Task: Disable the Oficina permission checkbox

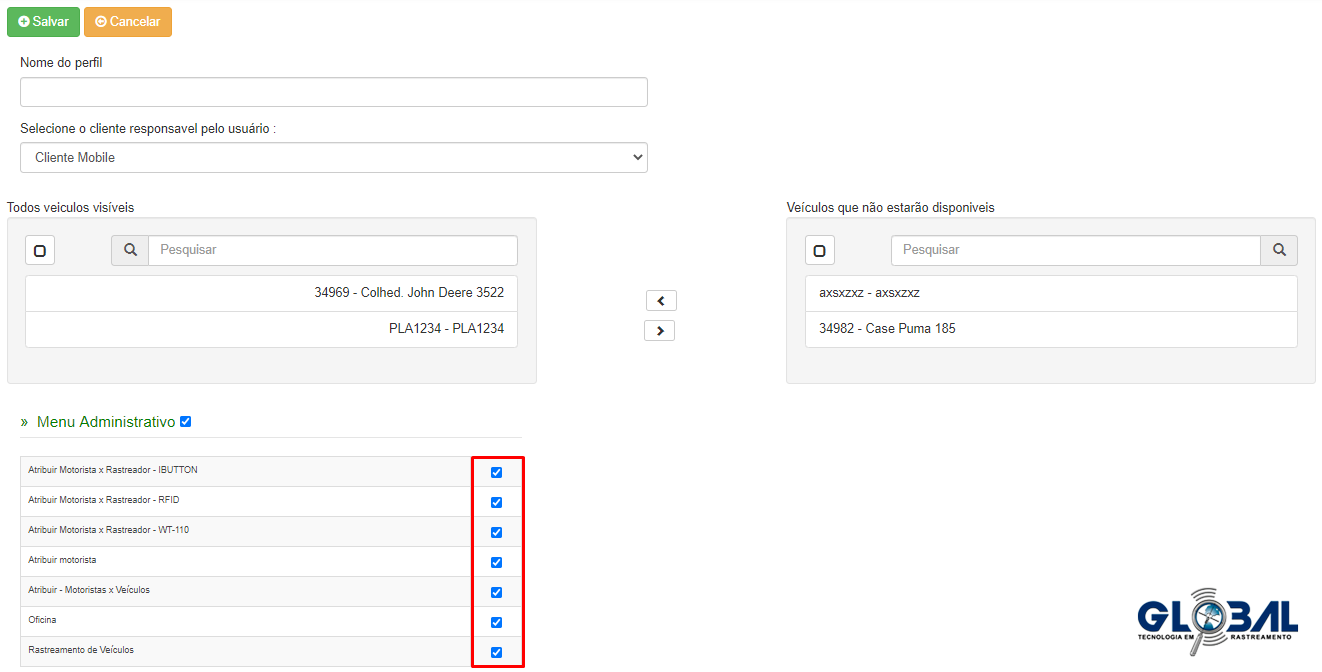Action: point(496,622)
